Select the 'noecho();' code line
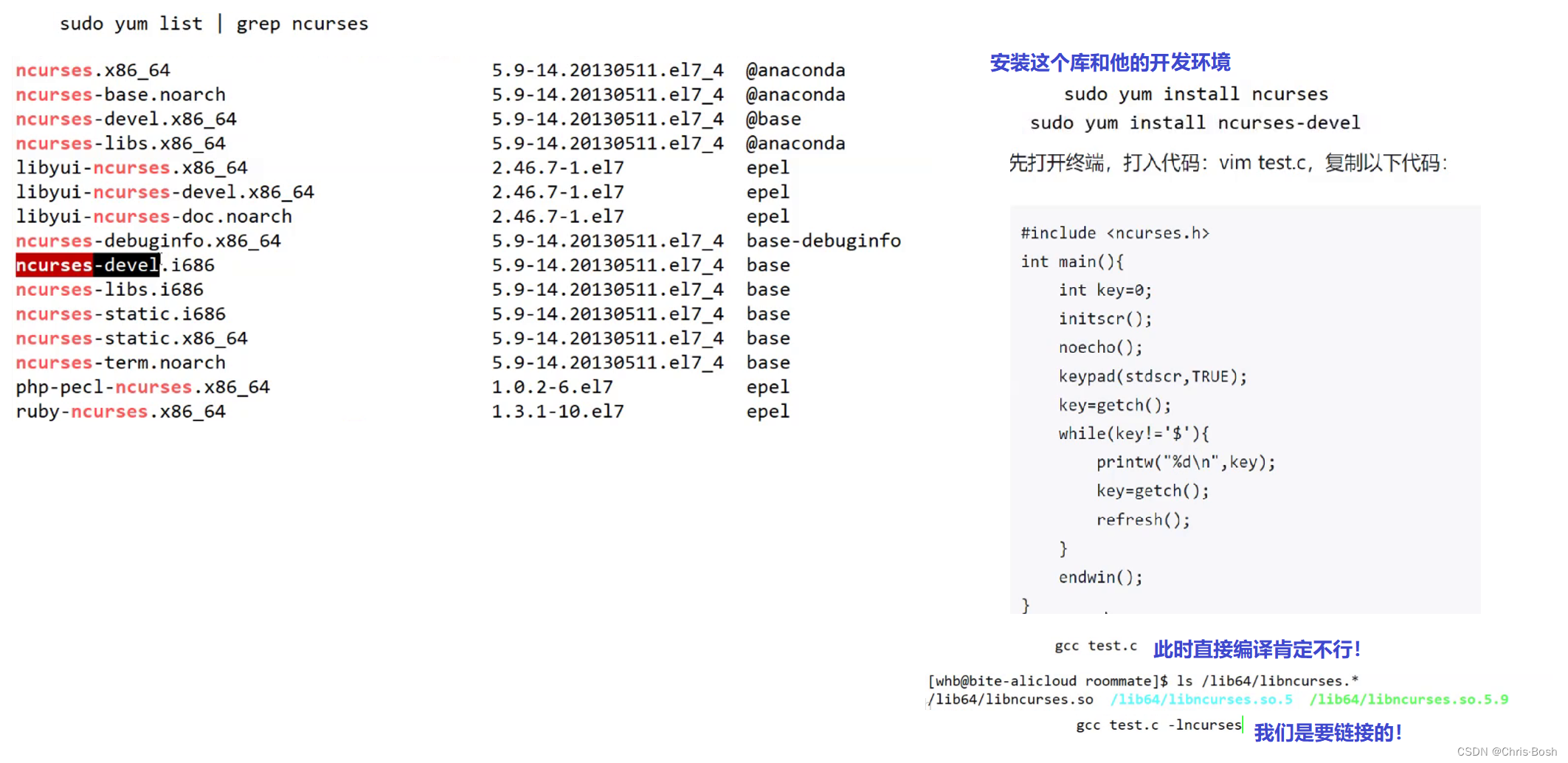Image resolution: width=1568 pixels, height=763 pixels. coord(1100,348)
